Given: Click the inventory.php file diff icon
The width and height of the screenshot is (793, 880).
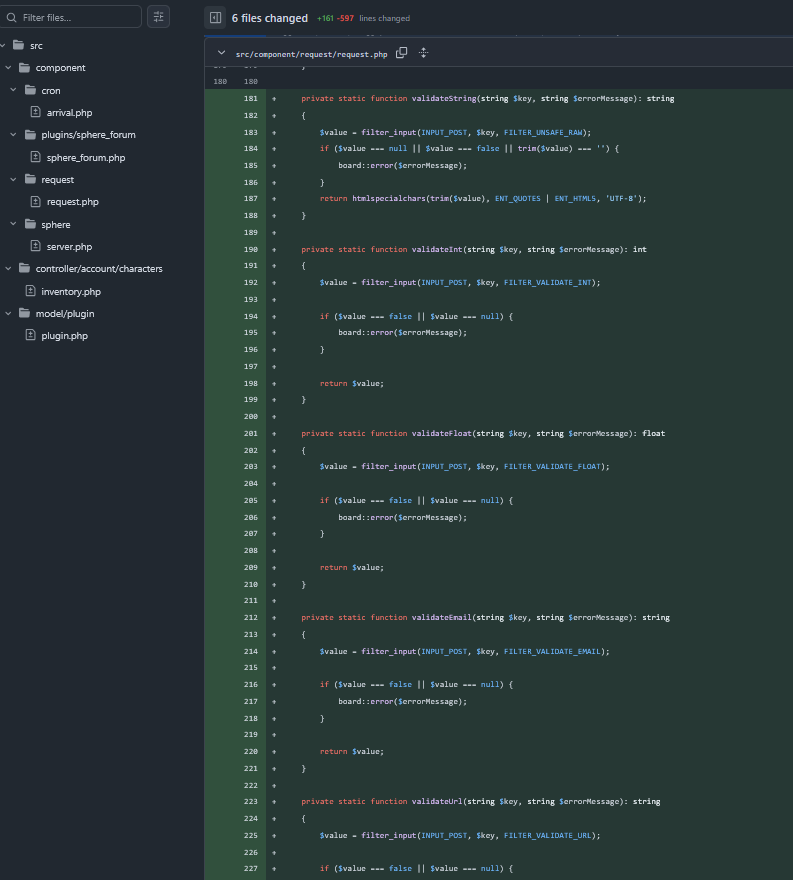Looking at the screenshot, I should 30,291.
